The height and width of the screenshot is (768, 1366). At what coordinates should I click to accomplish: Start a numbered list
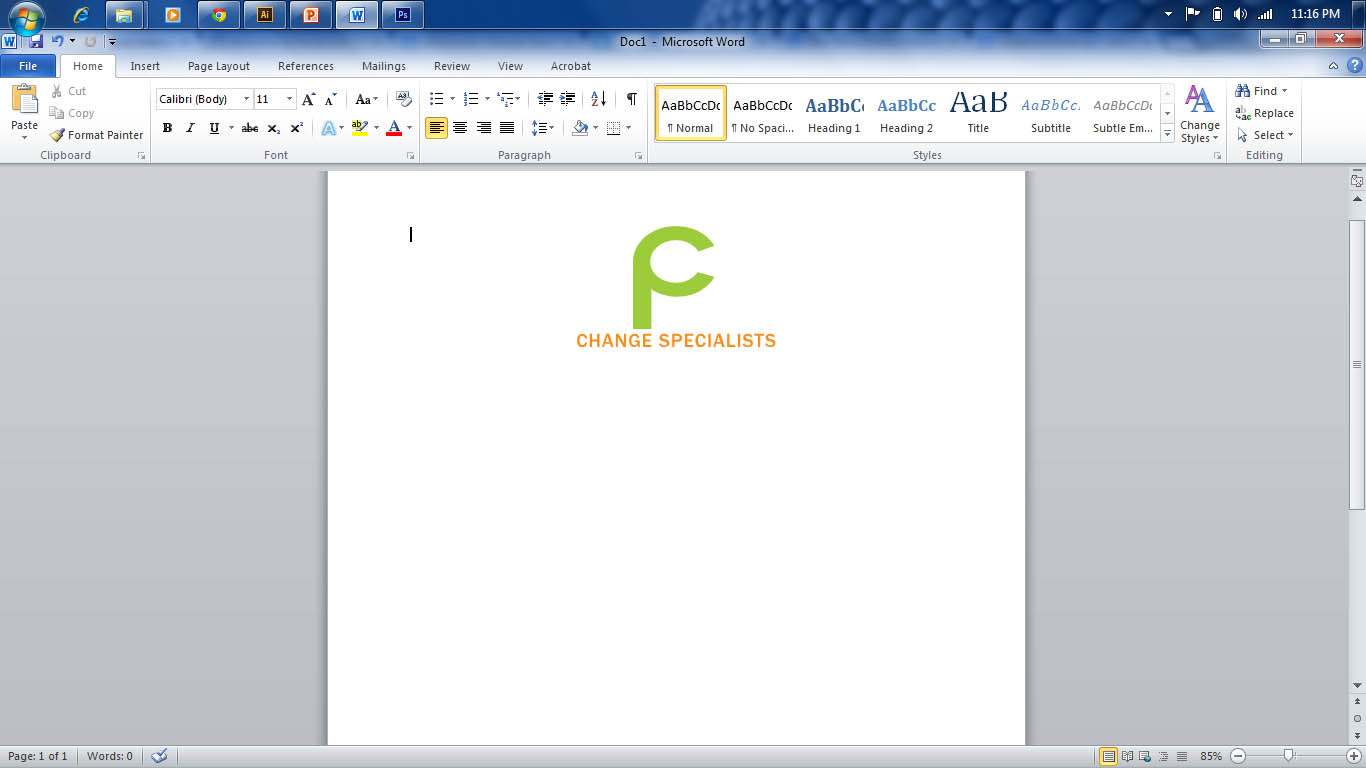[471, 99]
